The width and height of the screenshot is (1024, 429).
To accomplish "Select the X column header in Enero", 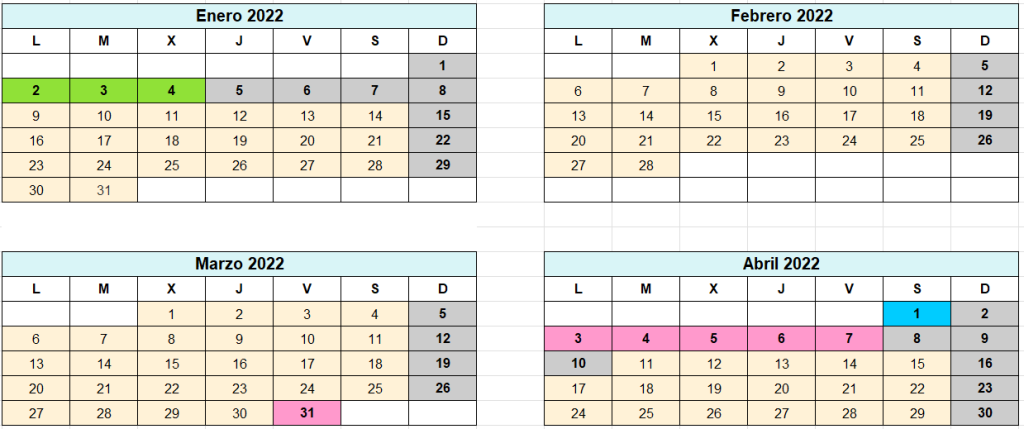I will 172,41.
